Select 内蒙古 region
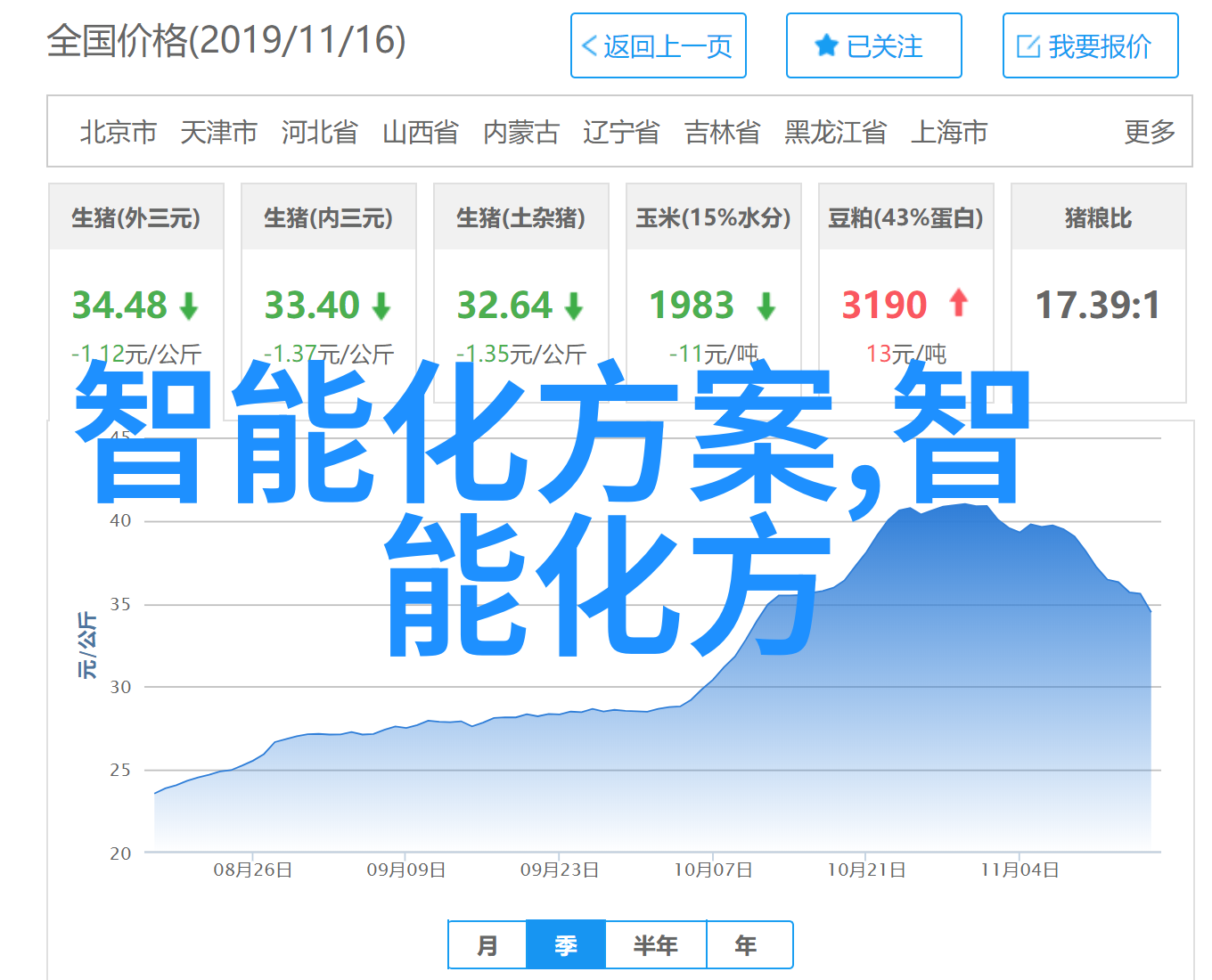The height and width of the screenshot is (980, 1212). pos(520,132)
